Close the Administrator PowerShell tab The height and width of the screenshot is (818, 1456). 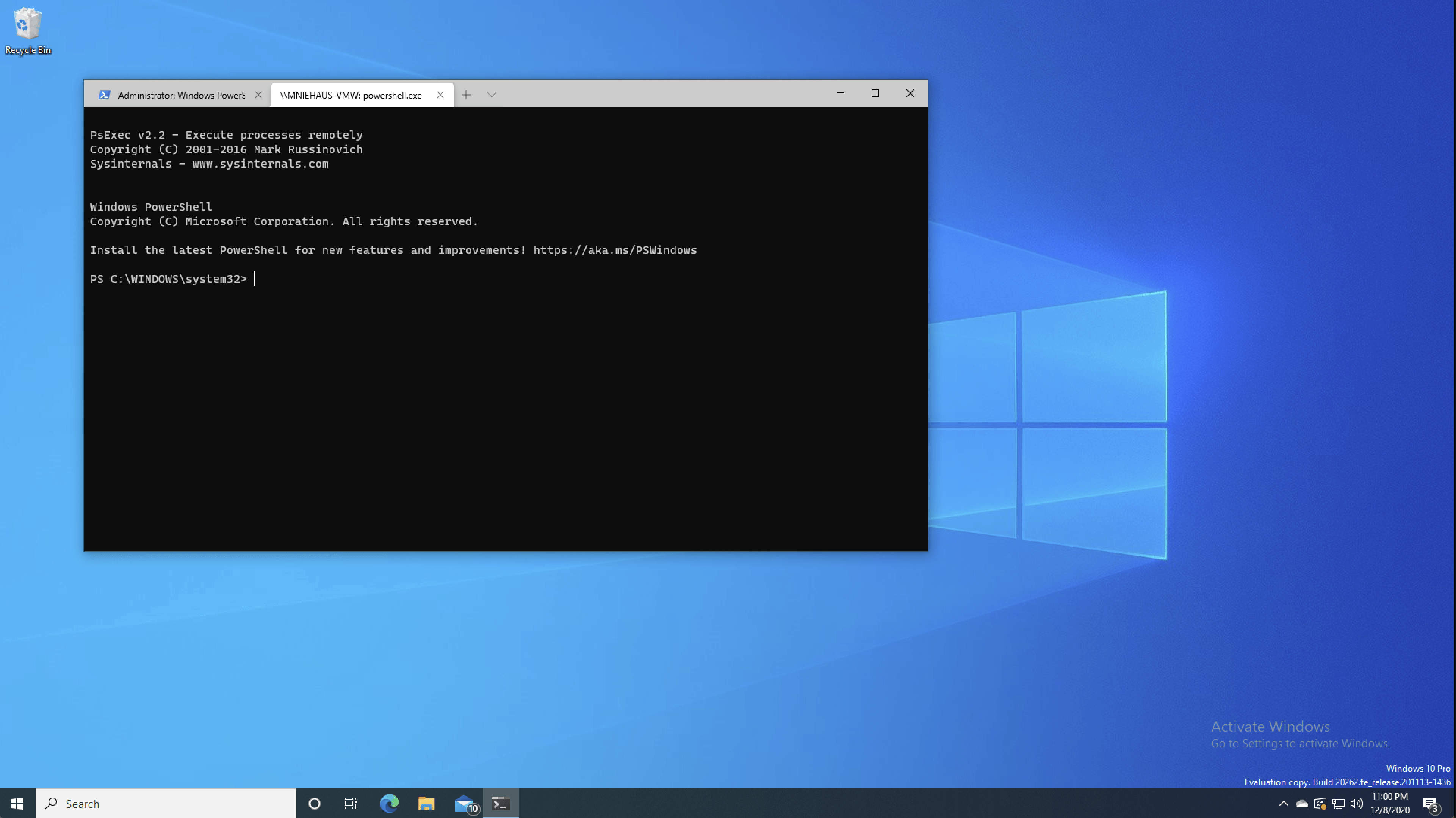click(258, 95)
